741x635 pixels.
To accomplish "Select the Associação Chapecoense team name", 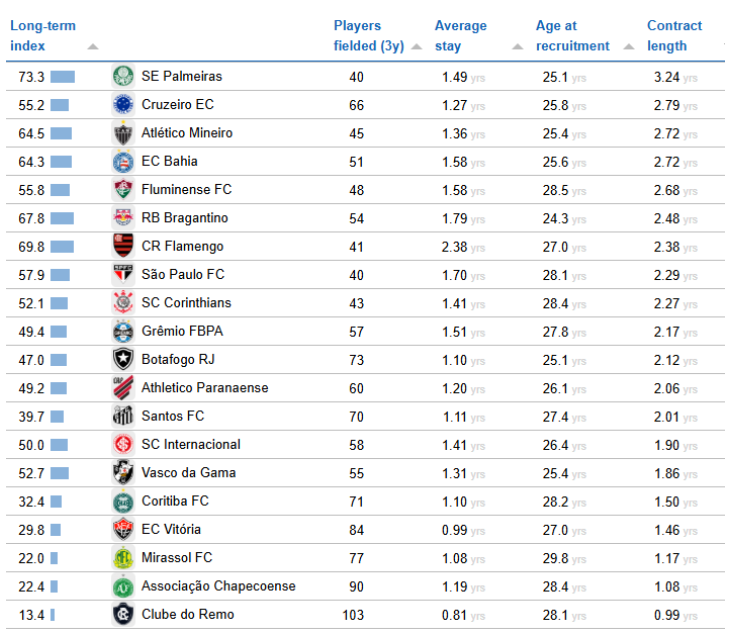I will point(218,586).
